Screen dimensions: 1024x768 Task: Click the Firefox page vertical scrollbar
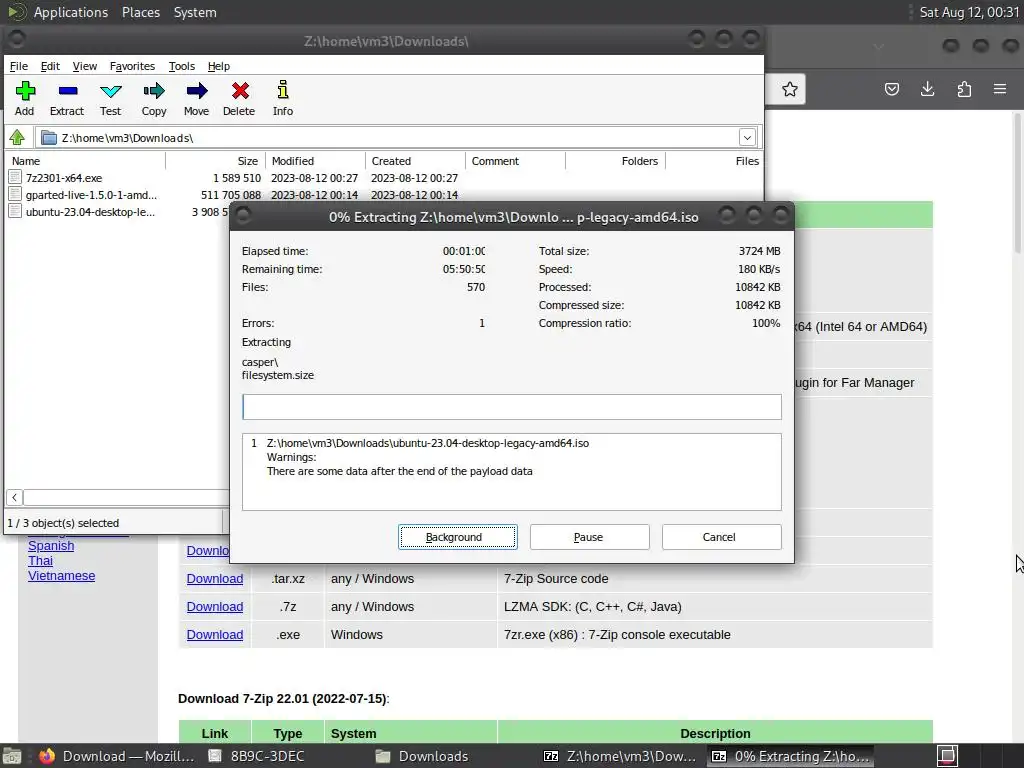1017,183
